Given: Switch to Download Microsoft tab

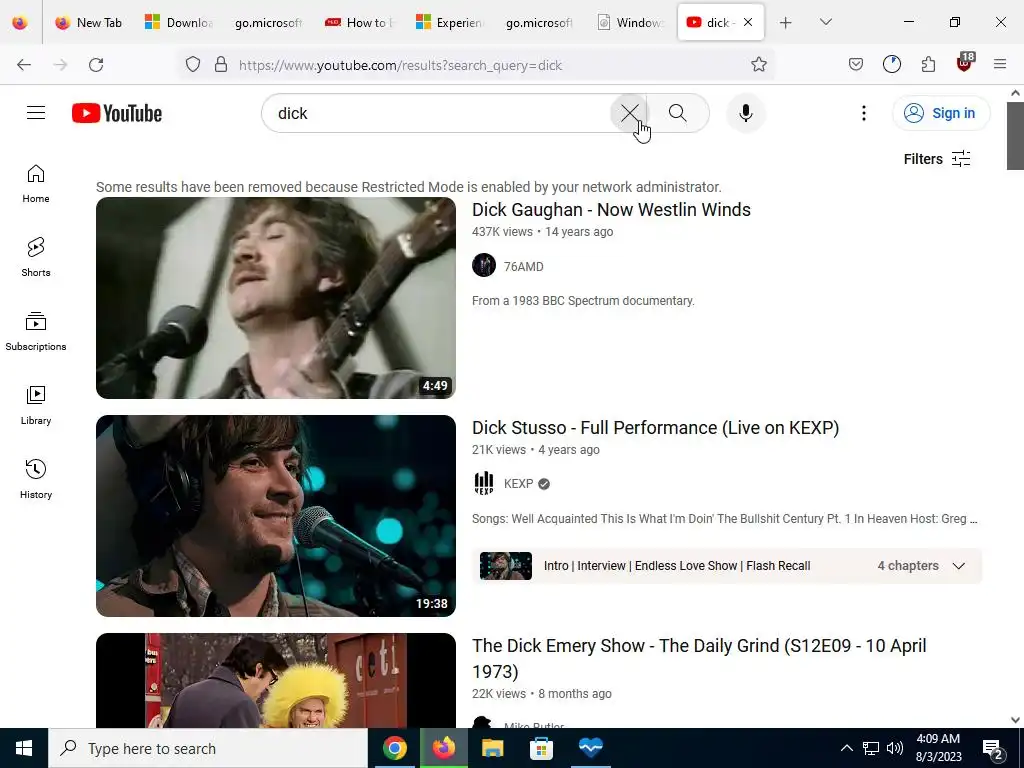Looking at the screenshot, I should tap(178, 22).
